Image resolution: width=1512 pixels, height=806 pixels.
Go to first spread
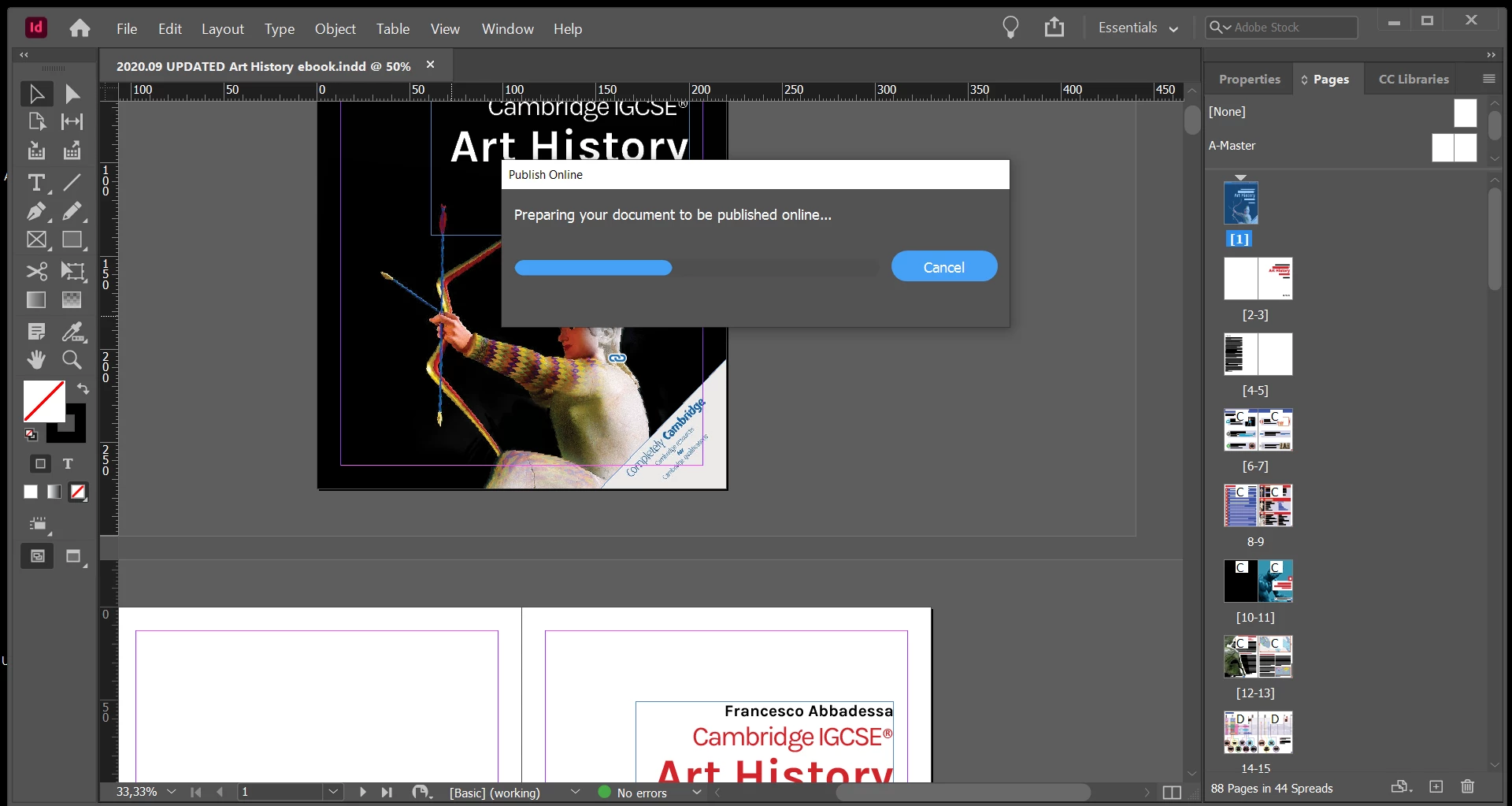coord(195,792)
